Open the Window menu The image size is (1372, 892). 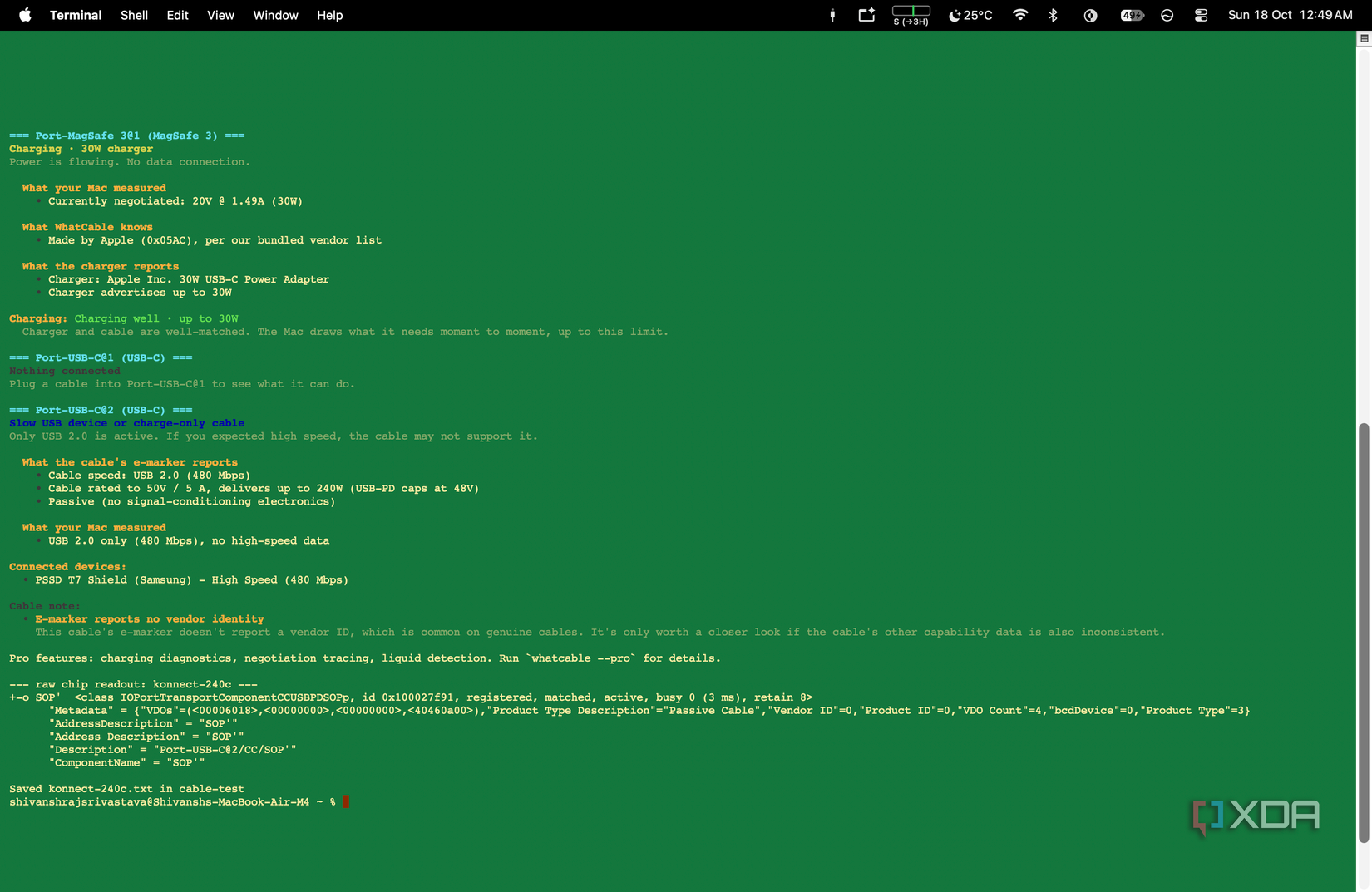click(x=275, y=15)
